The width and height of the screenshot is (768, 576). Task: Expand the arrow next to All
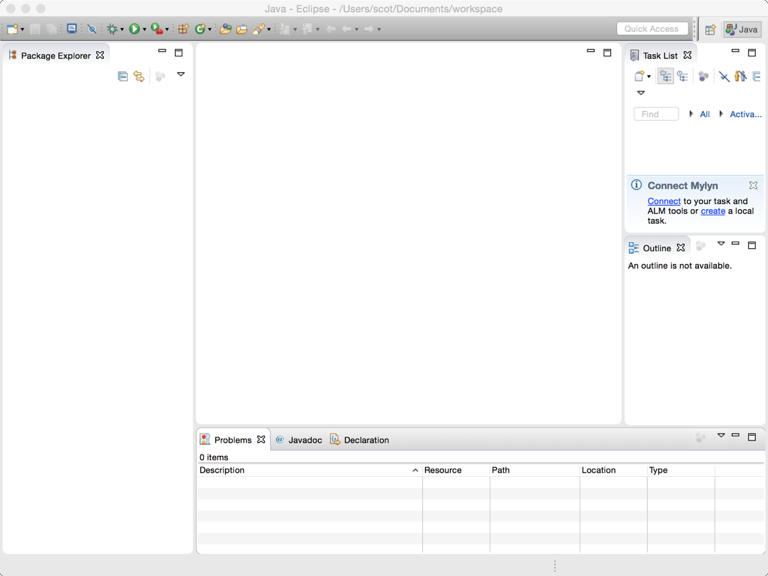click(691, 114)
